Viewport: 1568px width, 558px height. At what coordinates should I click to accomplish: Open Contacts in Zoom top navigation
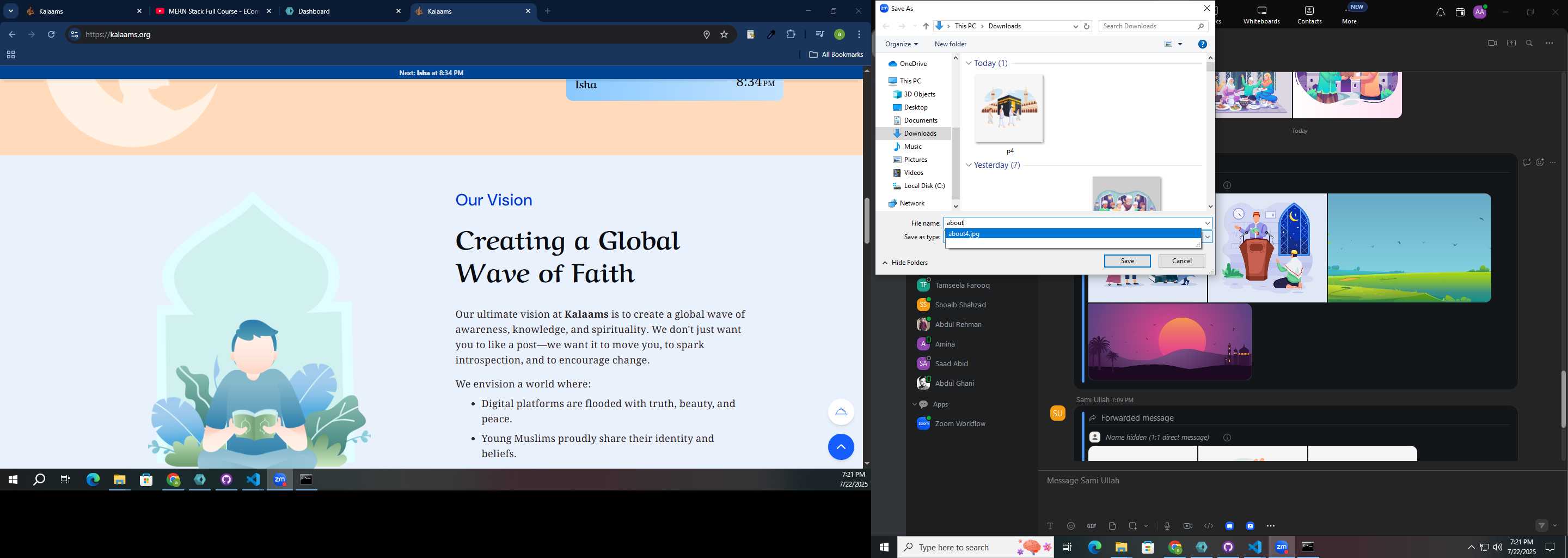pyautogui.click(x=1309, y=15)
